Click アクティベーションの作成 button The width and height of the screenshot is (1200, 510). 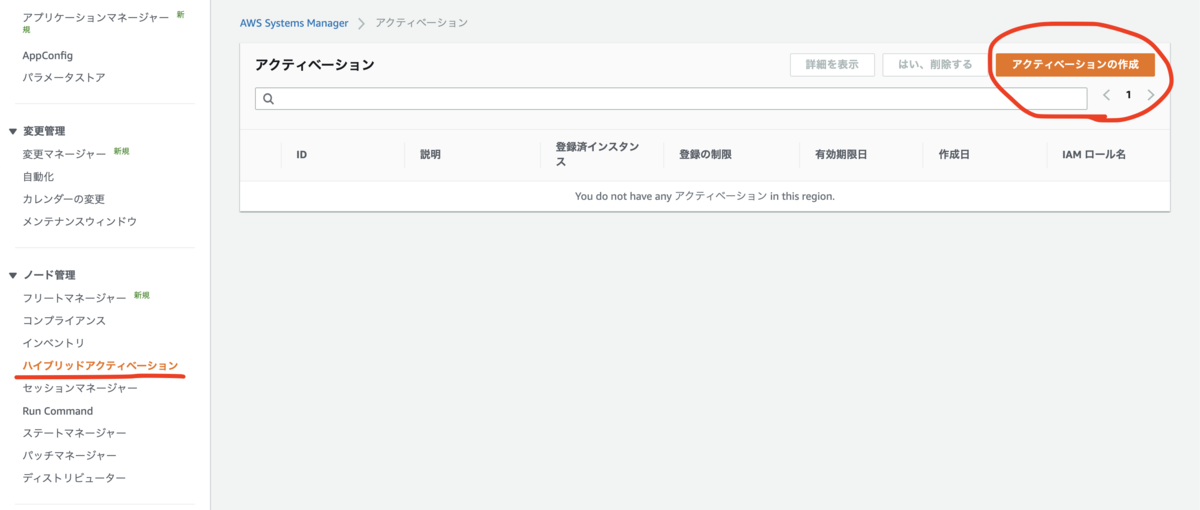[x=1075, y=64]
